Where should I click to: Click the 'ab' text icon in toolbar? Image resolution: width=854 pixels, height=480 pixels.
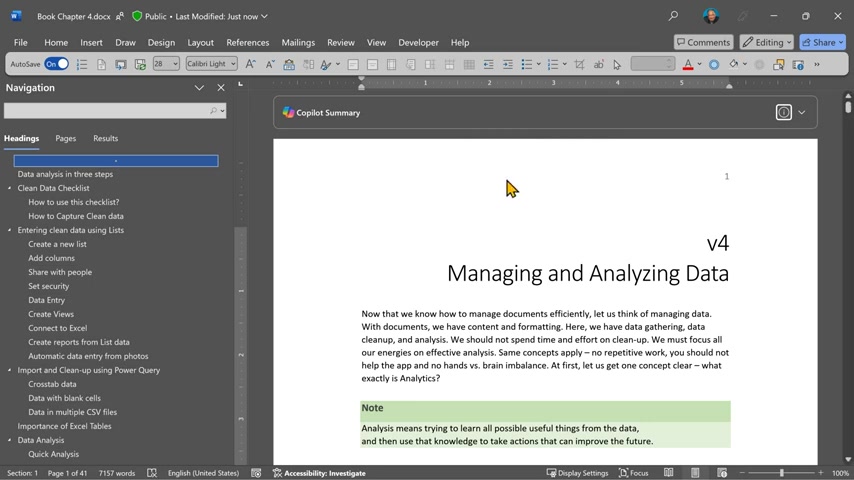598,65
